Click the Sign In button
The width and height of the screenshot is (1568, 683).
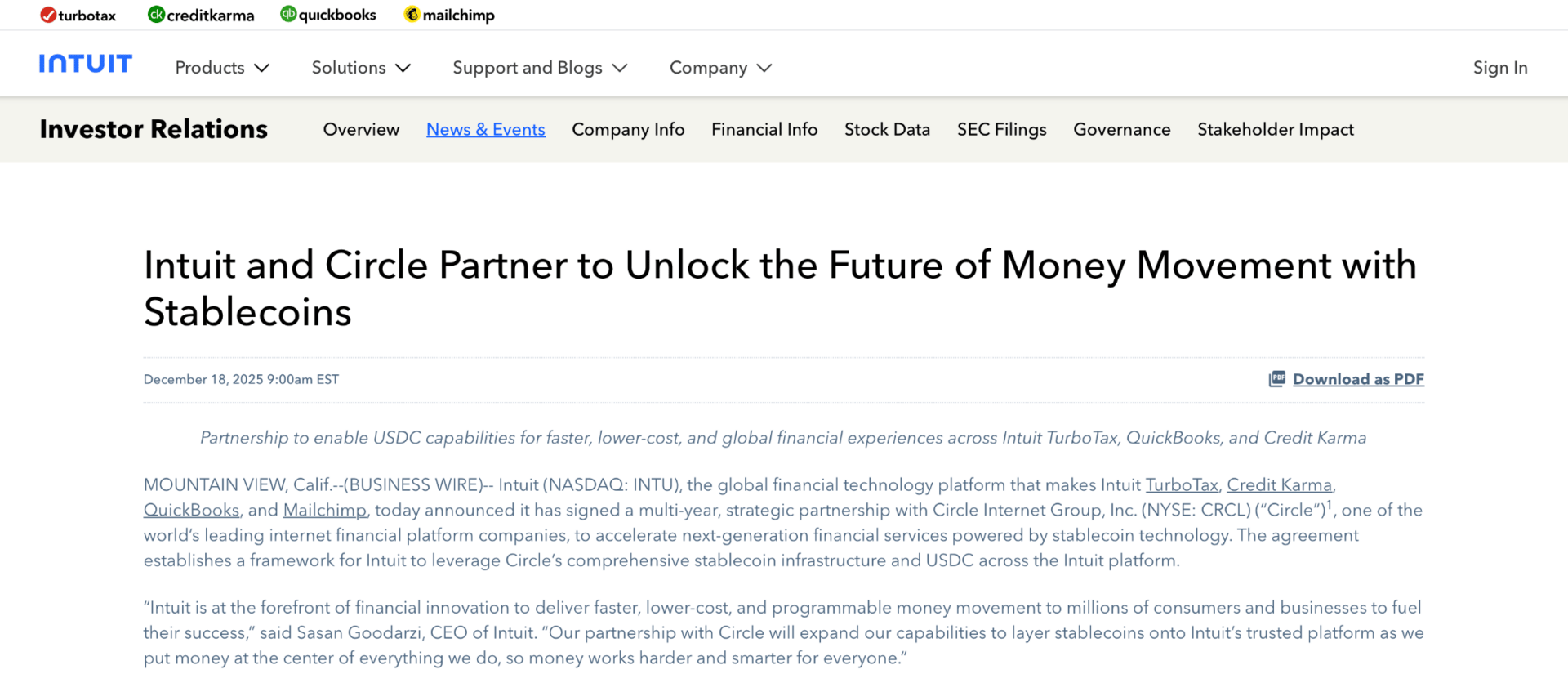(x=1500, y=68)
